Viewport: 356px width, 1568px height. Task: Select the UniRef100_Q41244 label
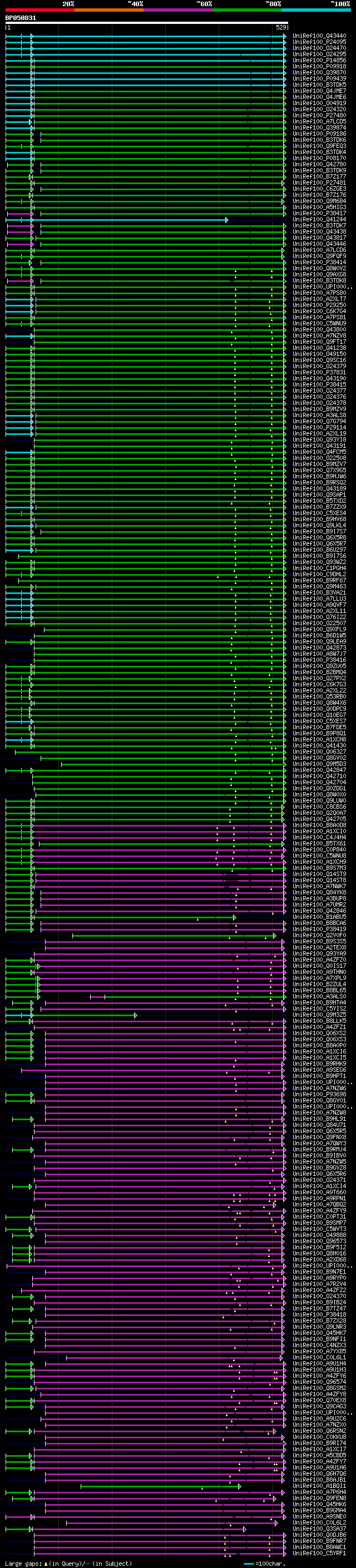tap(319, 219)
